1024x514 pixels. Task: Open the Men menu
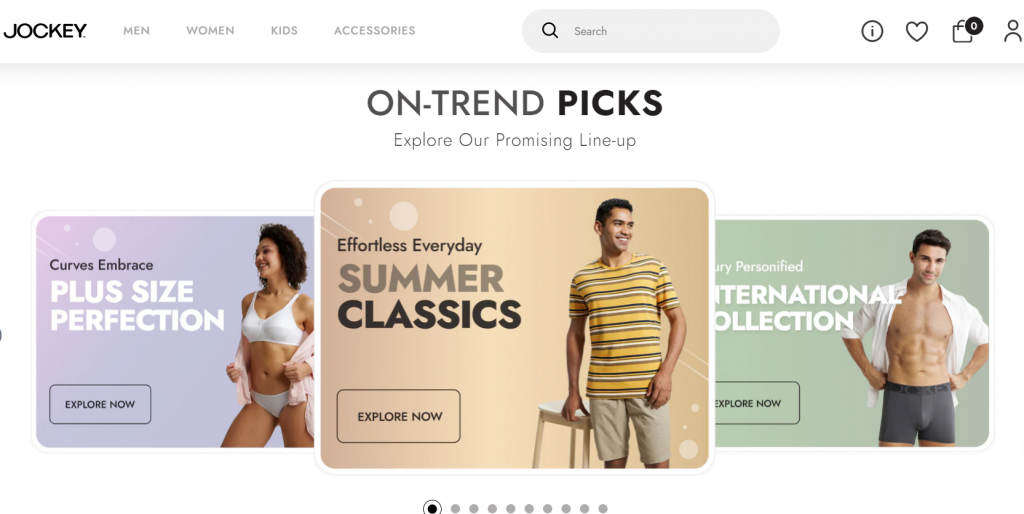click(x=136, y=31)
